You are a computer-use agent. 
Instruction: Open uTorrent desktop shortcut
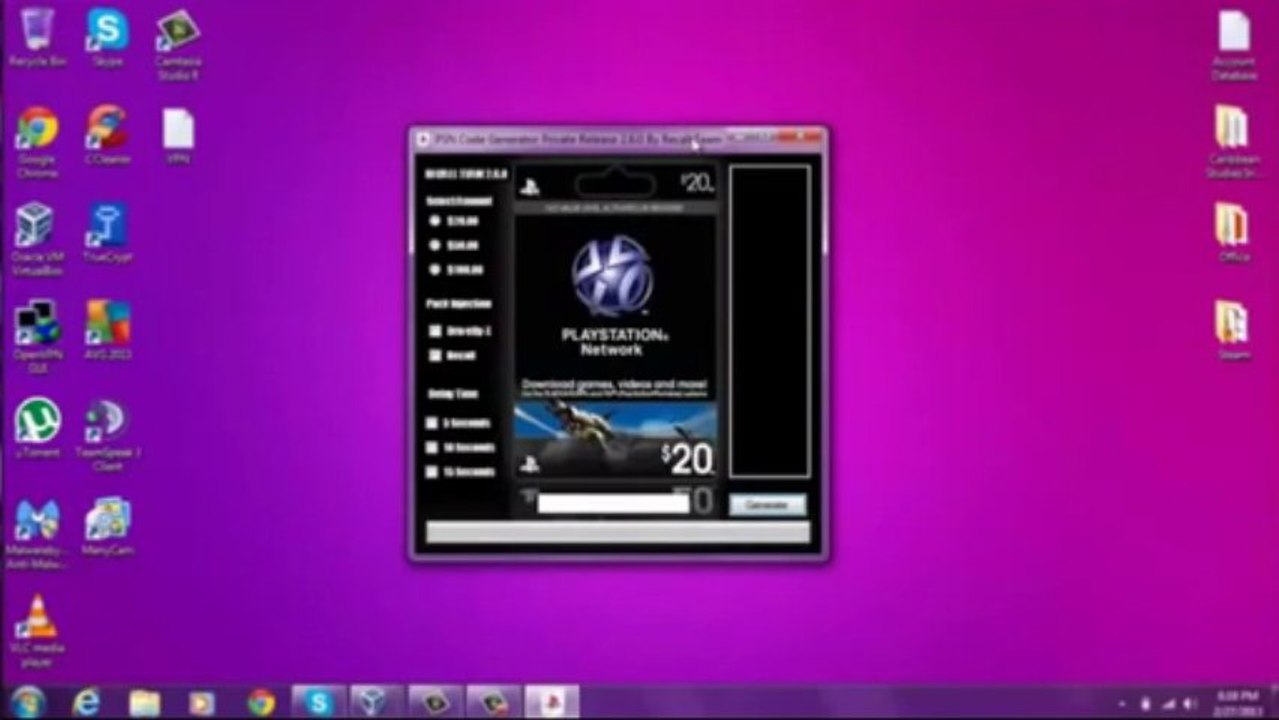pos(37,428)
